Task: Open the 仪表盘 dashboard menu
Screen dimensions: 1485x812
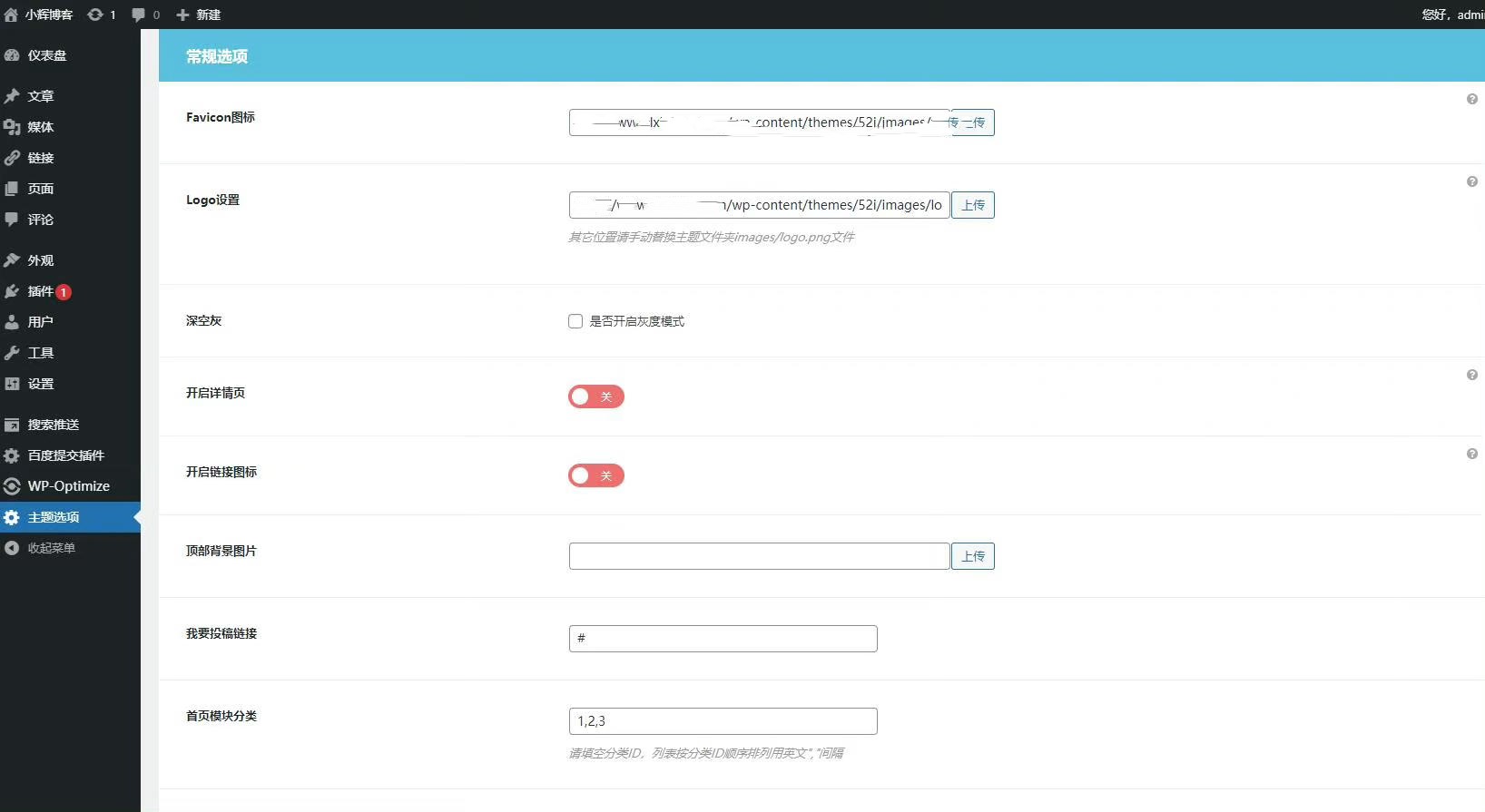Action: [46, 55]
